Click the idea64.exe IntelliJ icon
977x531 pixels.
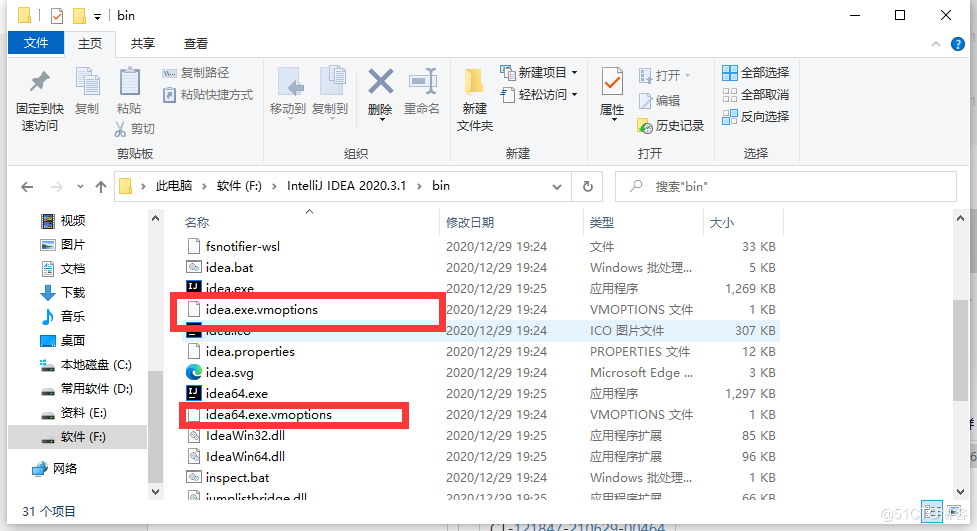194,393
